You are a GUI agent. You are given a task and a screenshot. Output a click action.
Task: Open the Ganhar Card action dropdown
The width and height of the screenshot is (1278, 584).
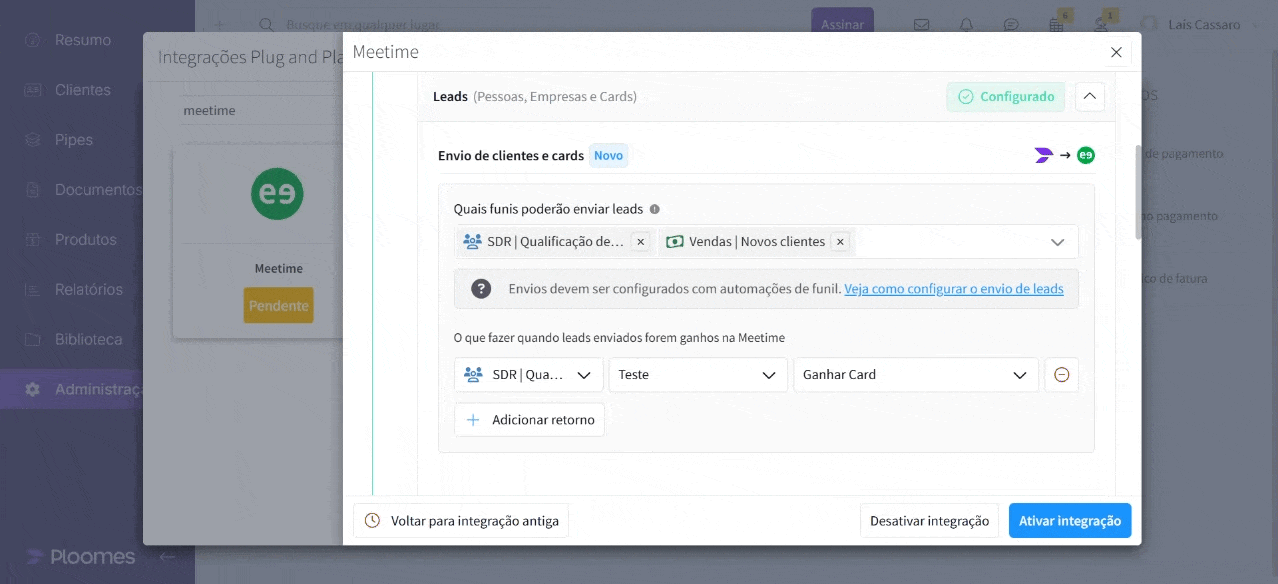coord(1019,374)
